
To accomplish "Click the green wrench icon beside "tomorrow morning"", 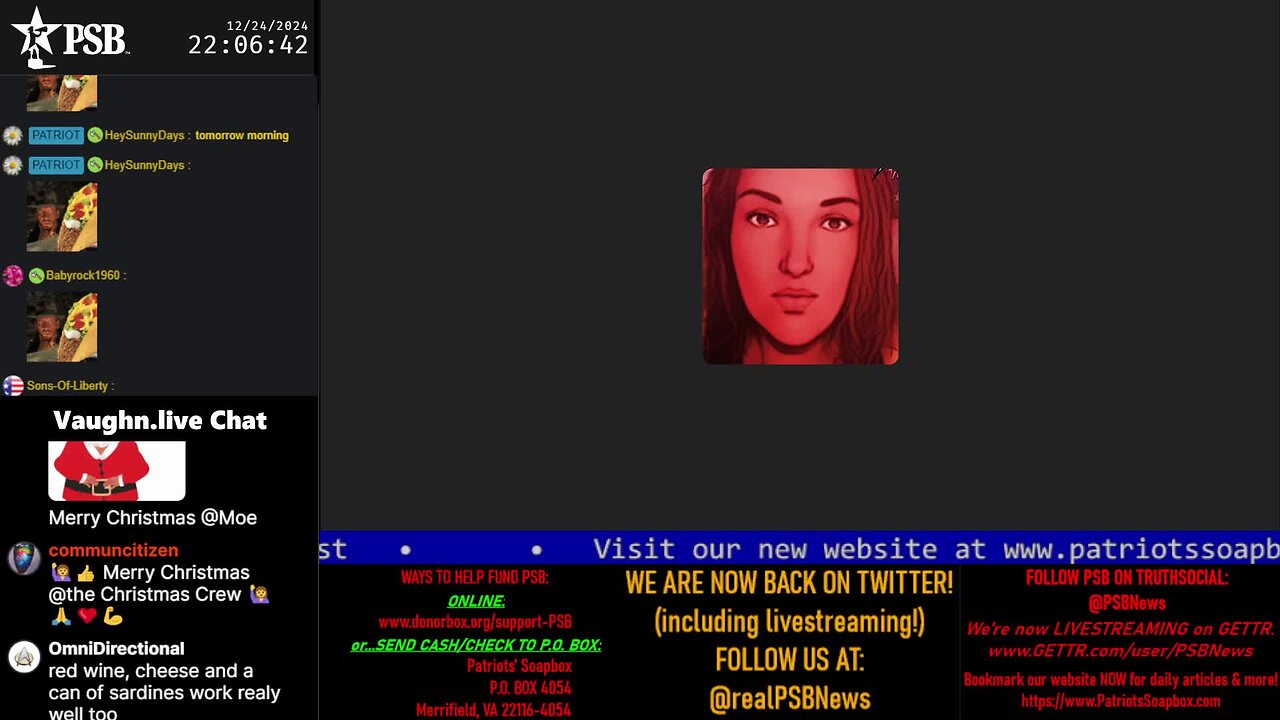I will tap(95, 135).
